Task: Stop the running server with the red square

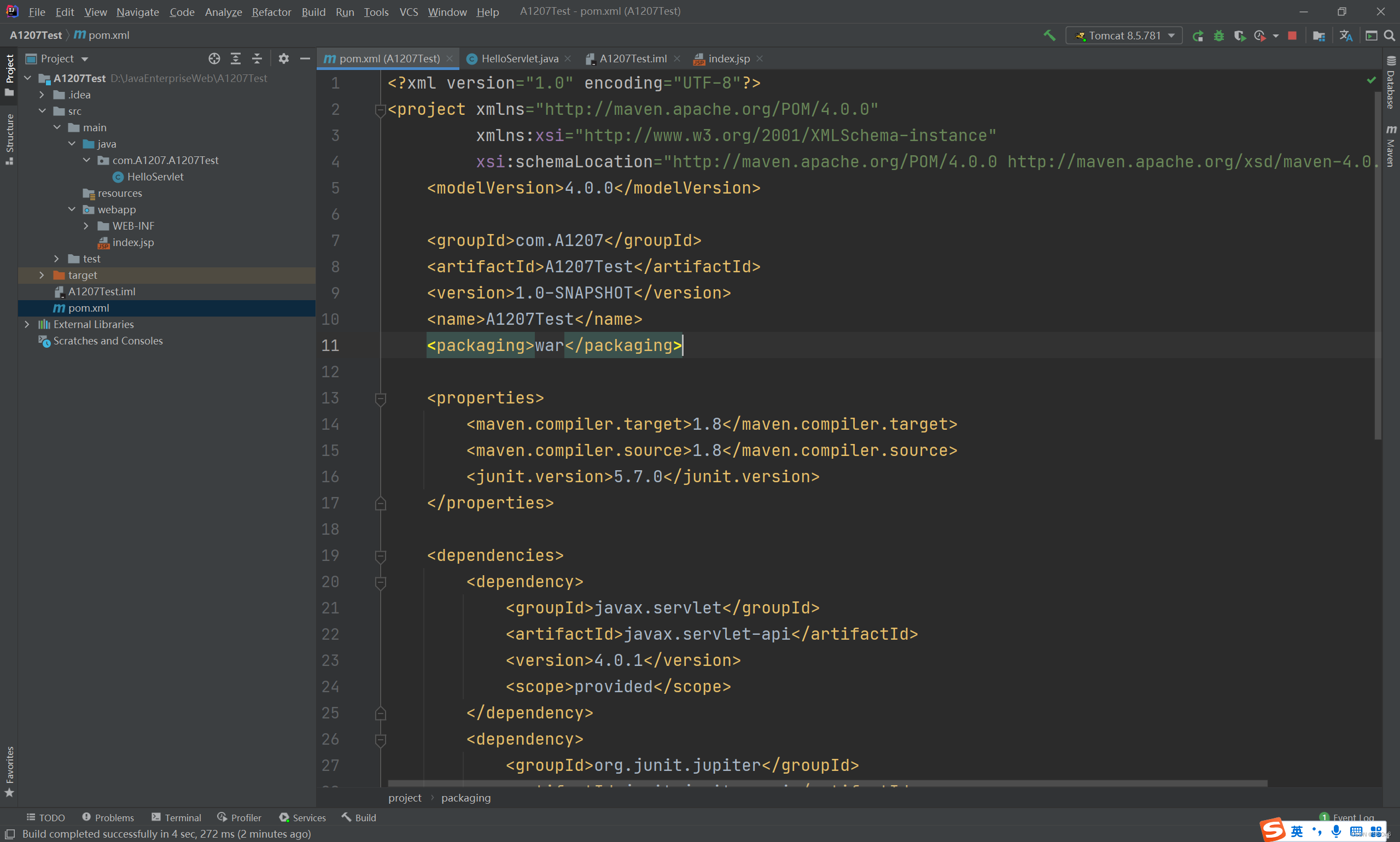Action: [x=1292, y=36]
